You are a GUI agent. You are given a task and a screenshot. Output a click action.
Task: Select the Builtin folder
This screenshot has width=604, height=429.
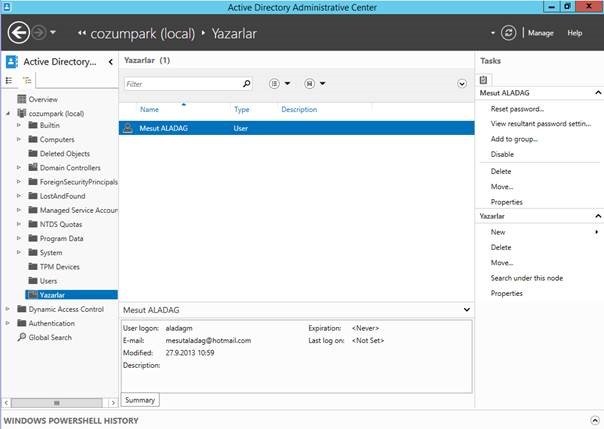pyautogui.click(x=50, y=125)
